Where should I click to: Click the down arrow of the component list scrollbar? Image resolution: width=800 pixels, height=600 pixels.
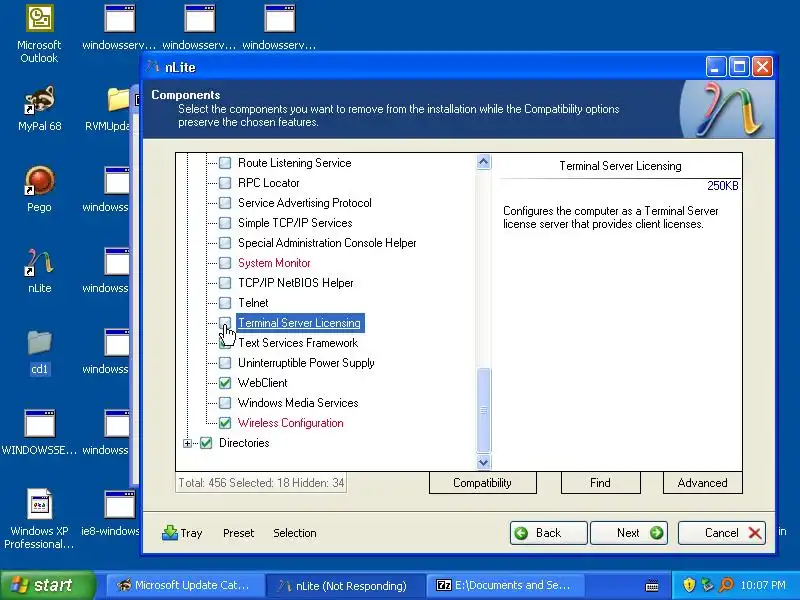[483, 462]
